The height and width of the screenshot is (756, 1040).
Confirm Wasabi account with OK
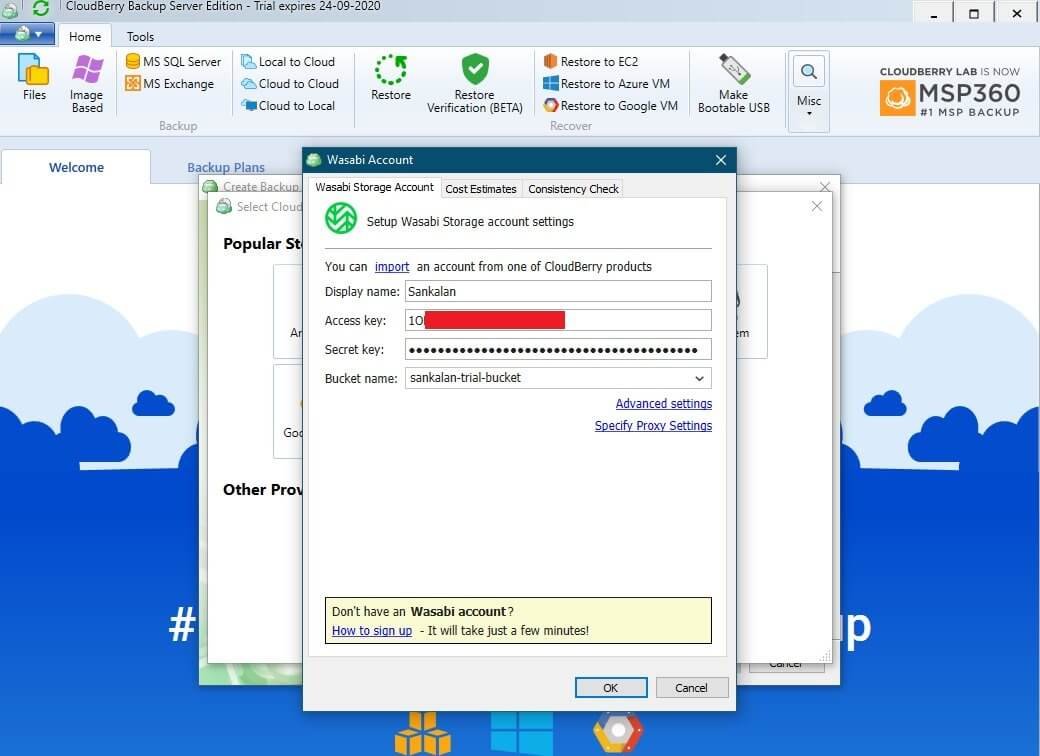(x=611, y=688)
